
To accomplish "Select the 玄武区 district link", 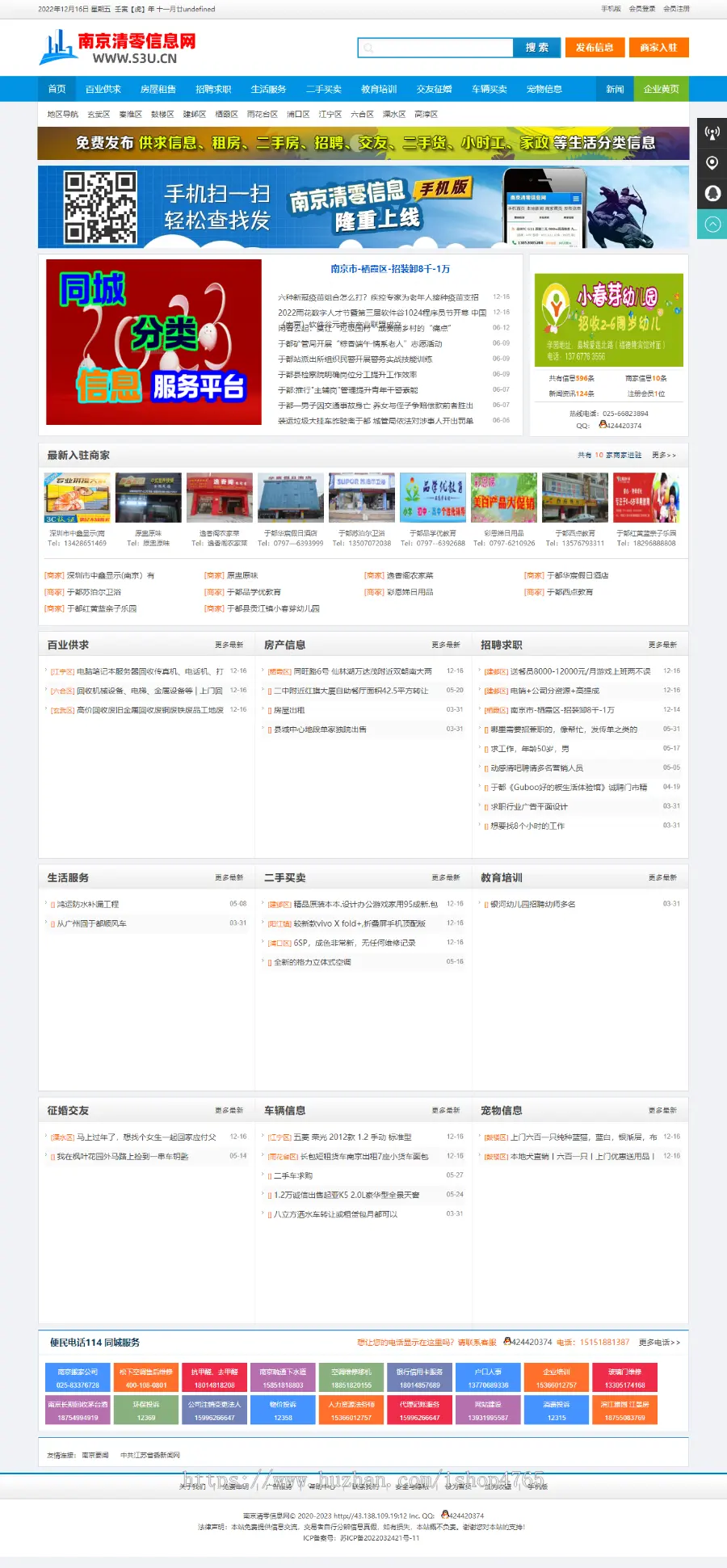I will pyautogui.click(x=99, y=115).
